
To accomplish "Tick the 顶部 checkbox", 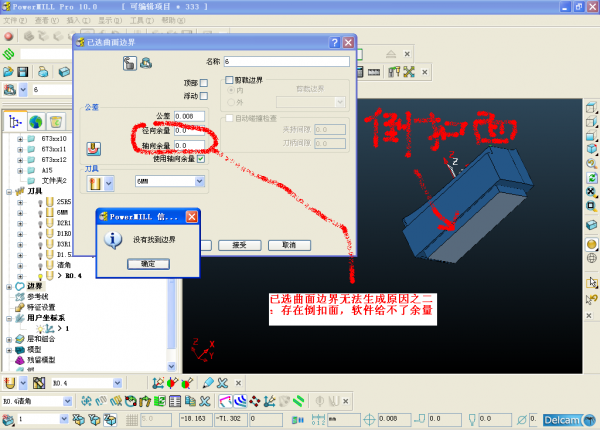I will click(204, 83).
